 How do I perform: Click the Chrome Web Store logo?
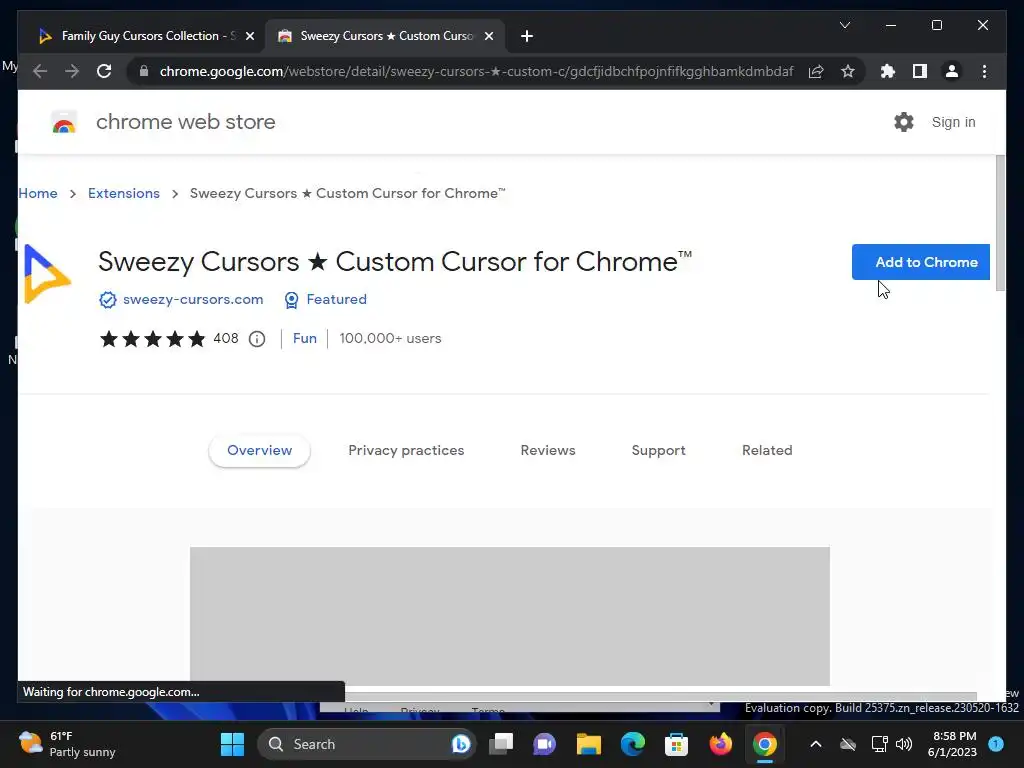coord(64,122)
